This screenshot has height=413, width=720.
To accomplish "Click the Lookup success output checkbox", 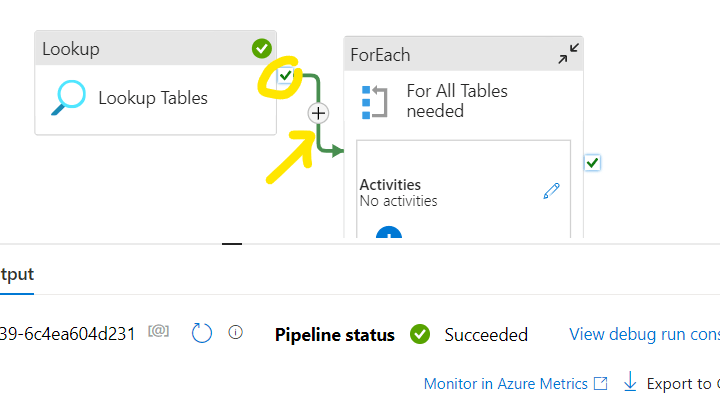I will click(x=286, y=76).
